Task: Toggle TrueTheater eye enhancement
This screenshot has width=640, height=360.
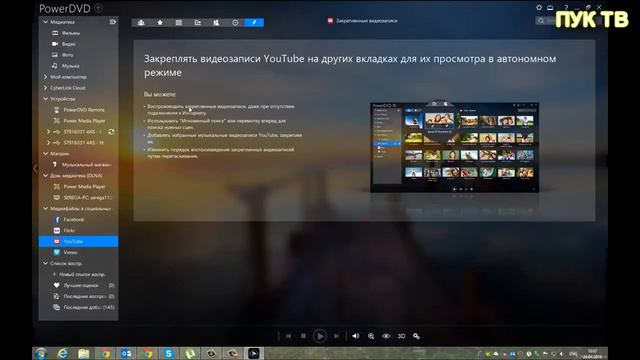Action: (x=386, y=336)
